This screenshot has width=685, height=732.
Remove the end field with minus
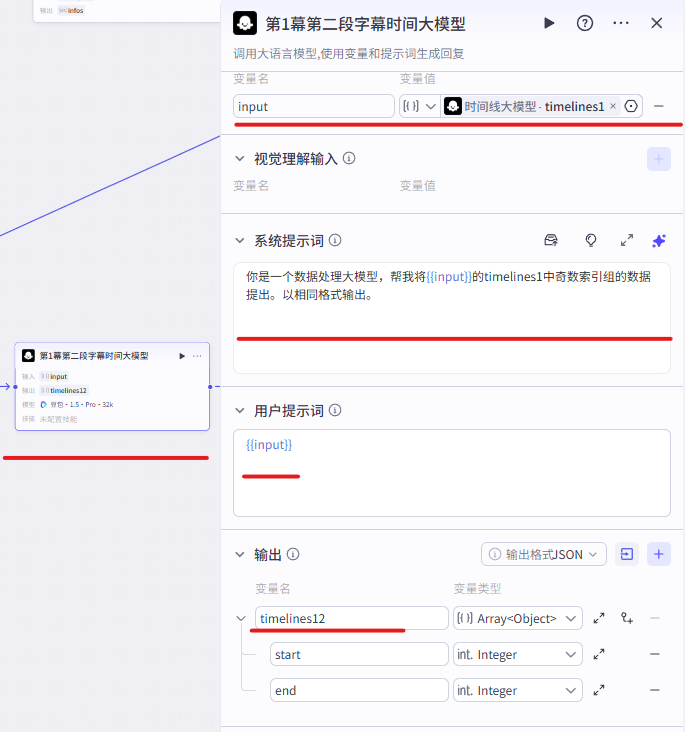[655, 690]
